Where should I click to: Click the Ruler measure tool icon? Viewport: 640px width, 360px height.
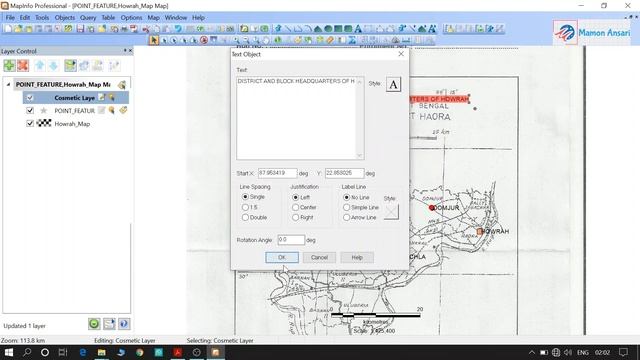406,40
